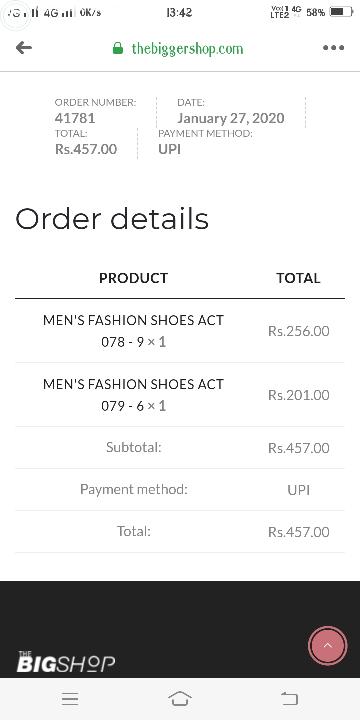The image size is (360, 720).
Task: Tap the green secure padlock icon
Action: point(118,48)
